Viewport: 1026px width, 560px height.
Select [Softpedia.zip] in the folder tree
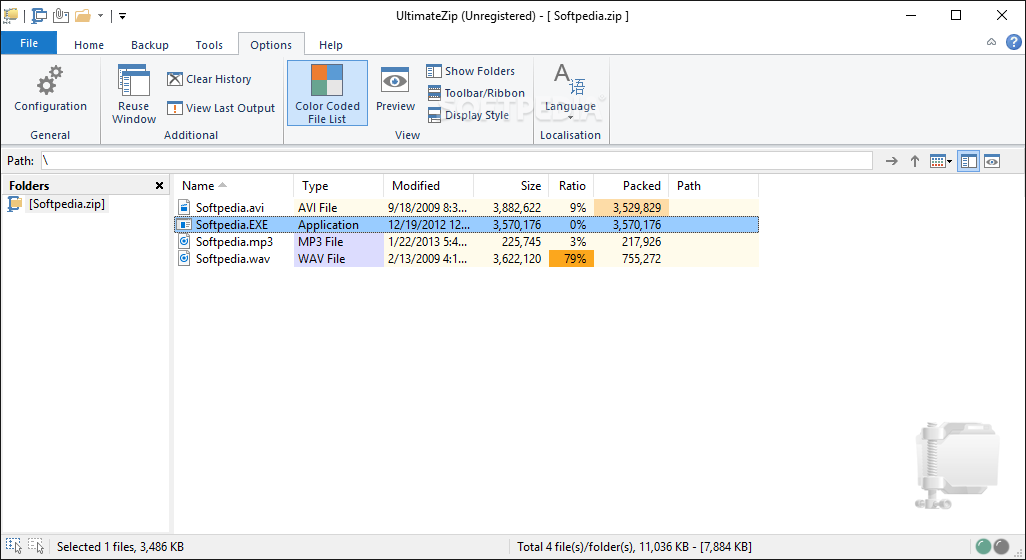point(66,204)
